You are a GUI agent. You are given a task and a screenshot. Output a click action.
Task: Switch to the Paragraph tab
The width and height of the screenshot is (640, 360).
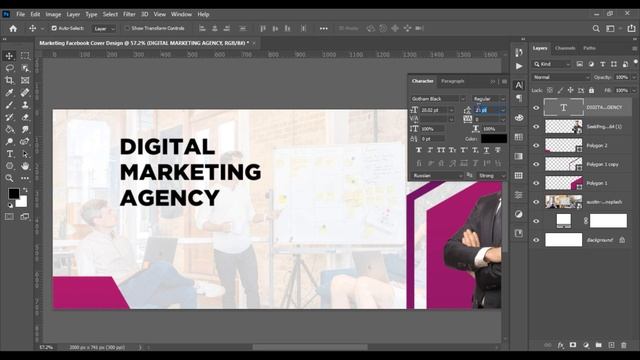tap(452, 81)
